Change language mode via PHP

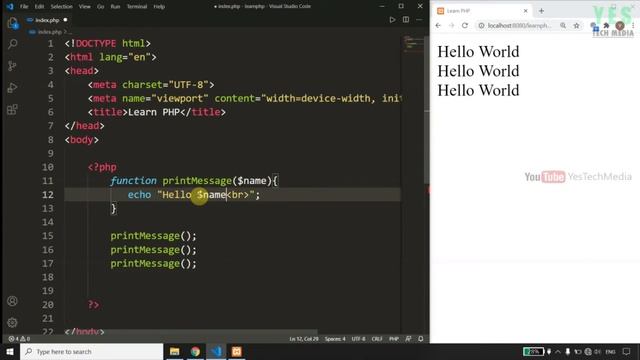tap(393, 339)
